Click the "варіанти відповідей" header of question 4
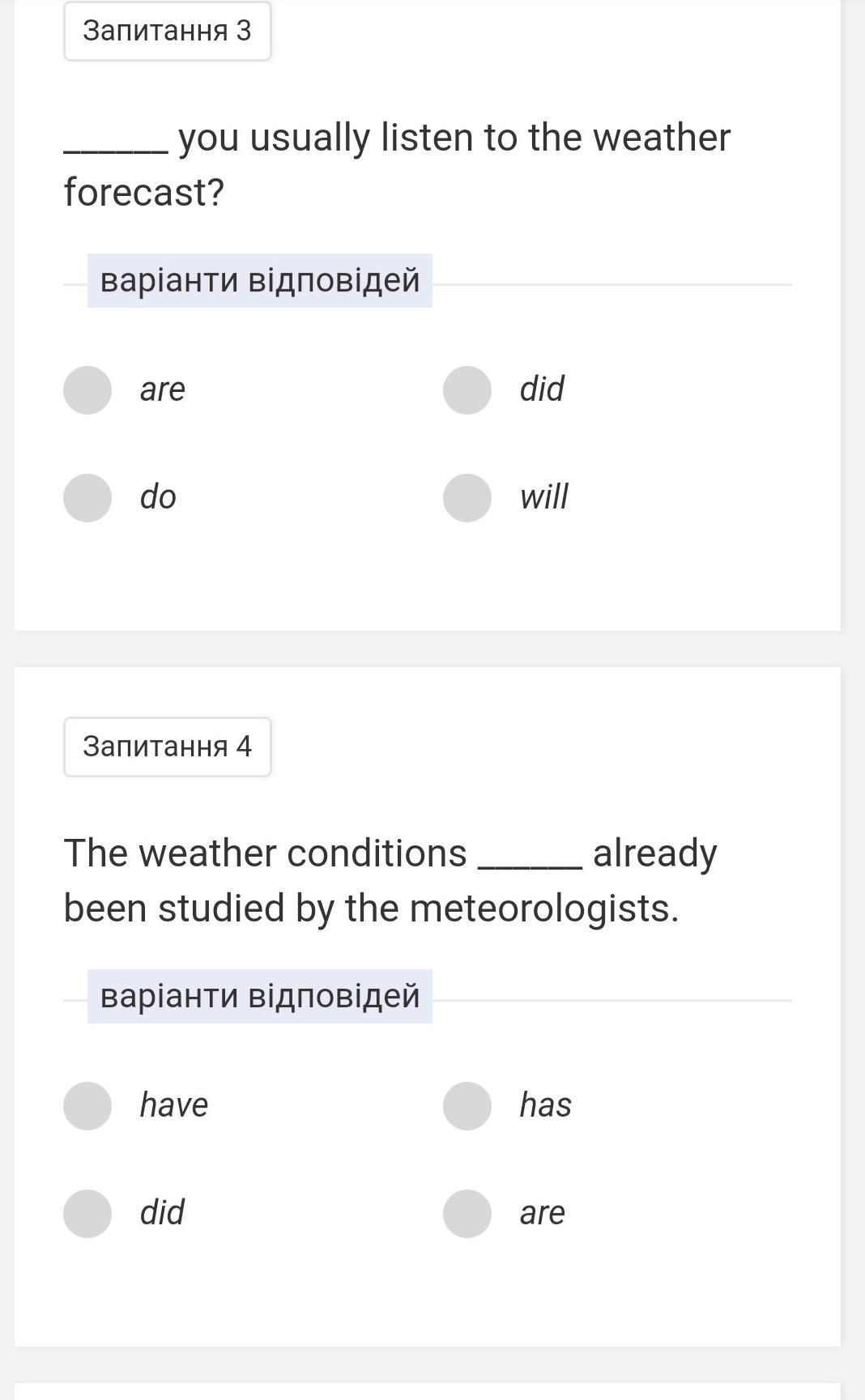This screenshot has width=865, height=1400. (x=260, y=996)
